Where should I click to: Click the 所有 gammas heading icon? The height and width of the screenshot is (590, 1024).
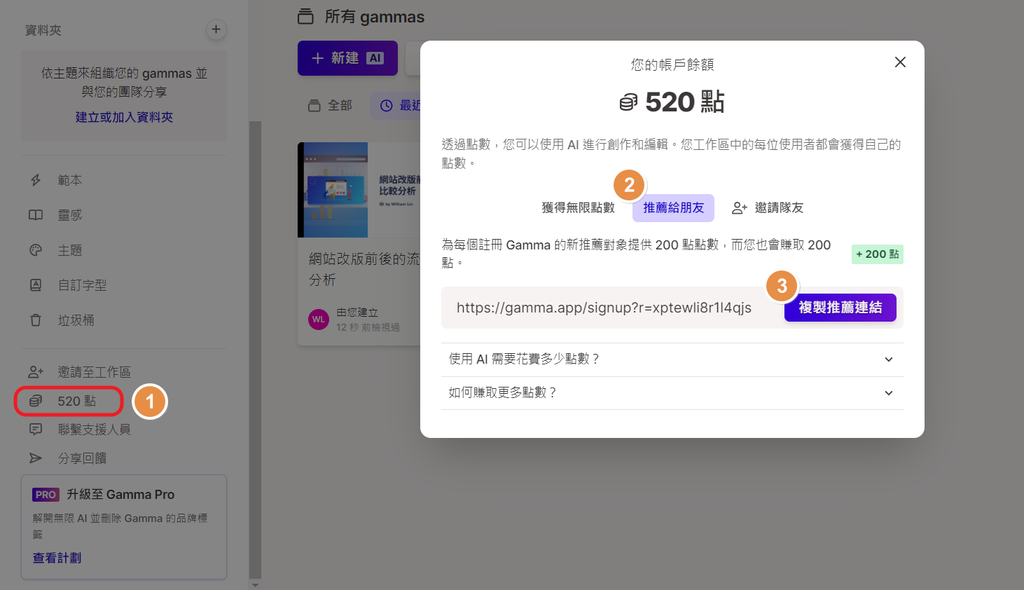306,16
